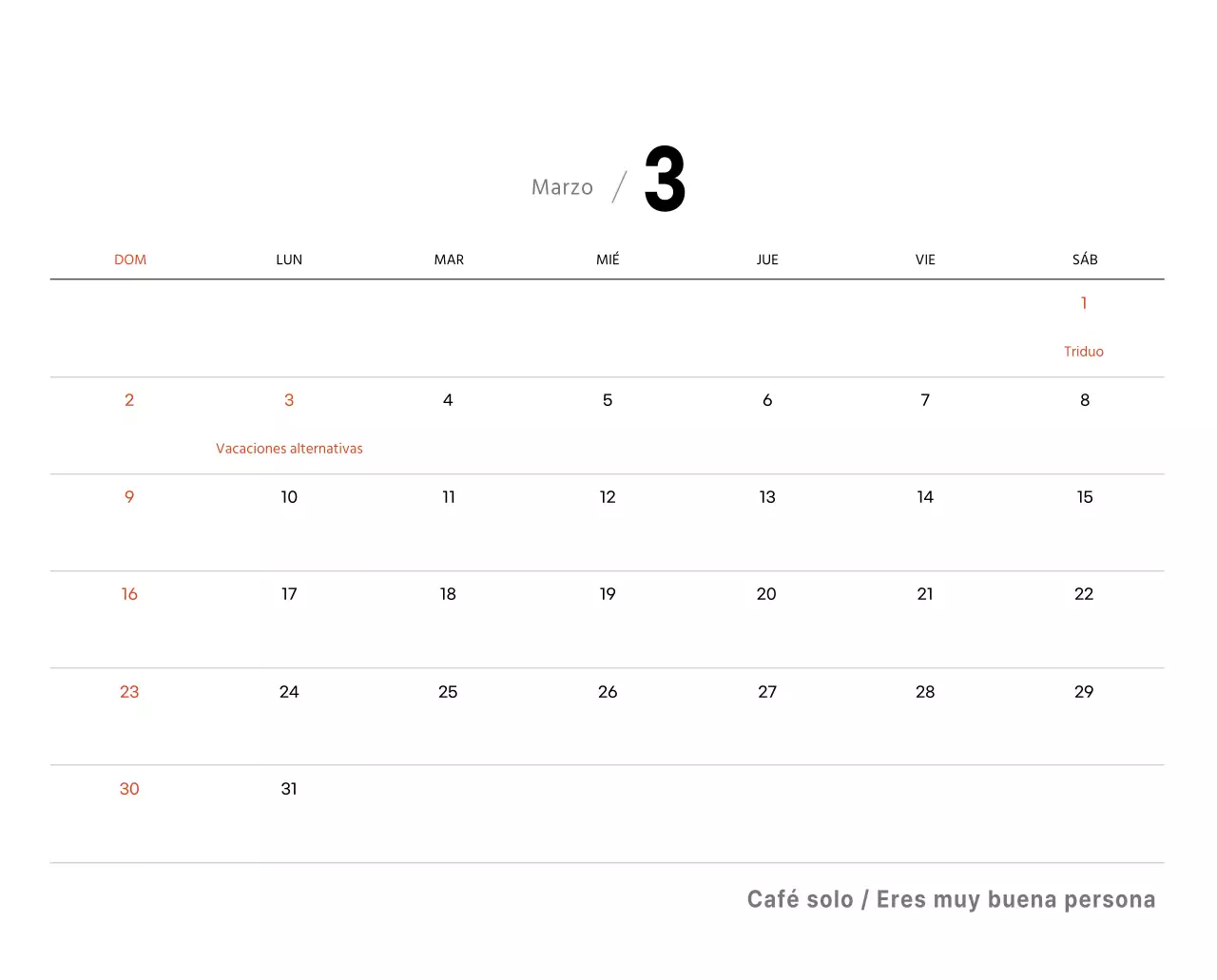Select the large number 3 heading
Screen dimensions: 1217x980
(665, 180)
